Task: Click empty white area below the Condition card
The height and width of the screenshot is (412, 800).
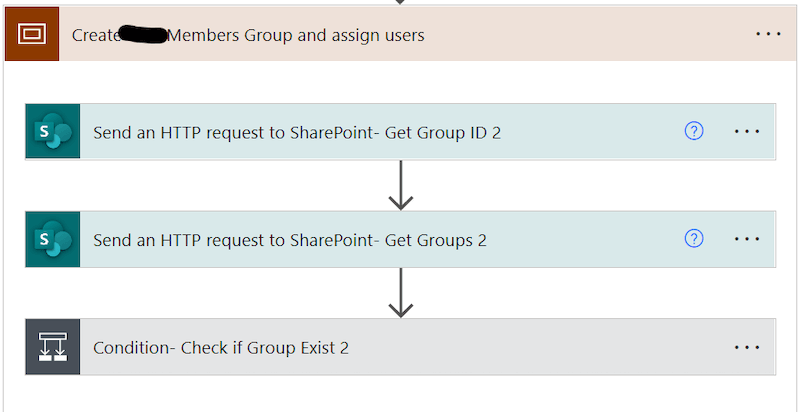Action: click(x=401, y=395)
